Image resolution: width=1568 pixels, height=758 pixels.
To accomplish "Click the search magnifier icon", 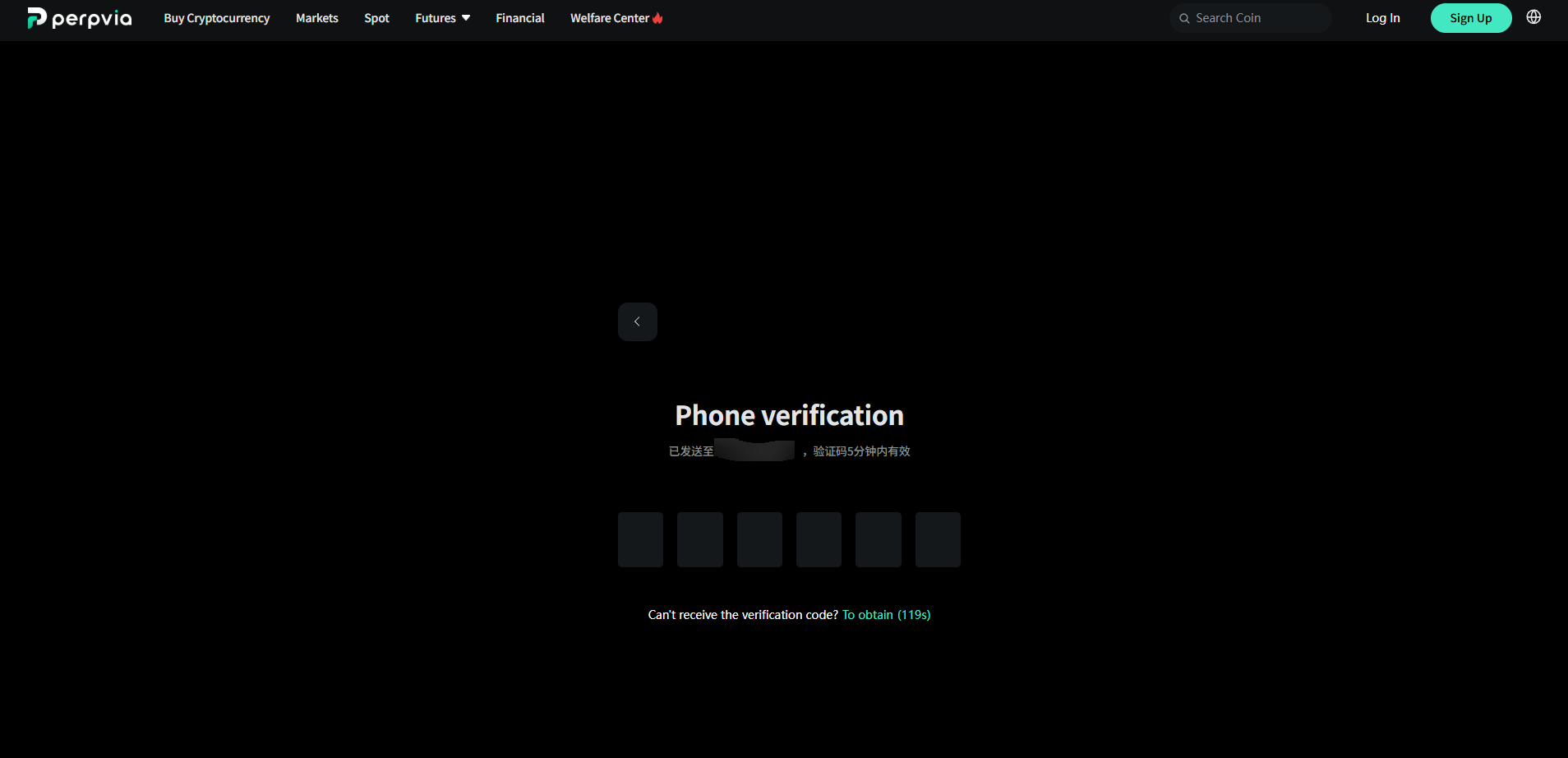I will coord(1184,18).
